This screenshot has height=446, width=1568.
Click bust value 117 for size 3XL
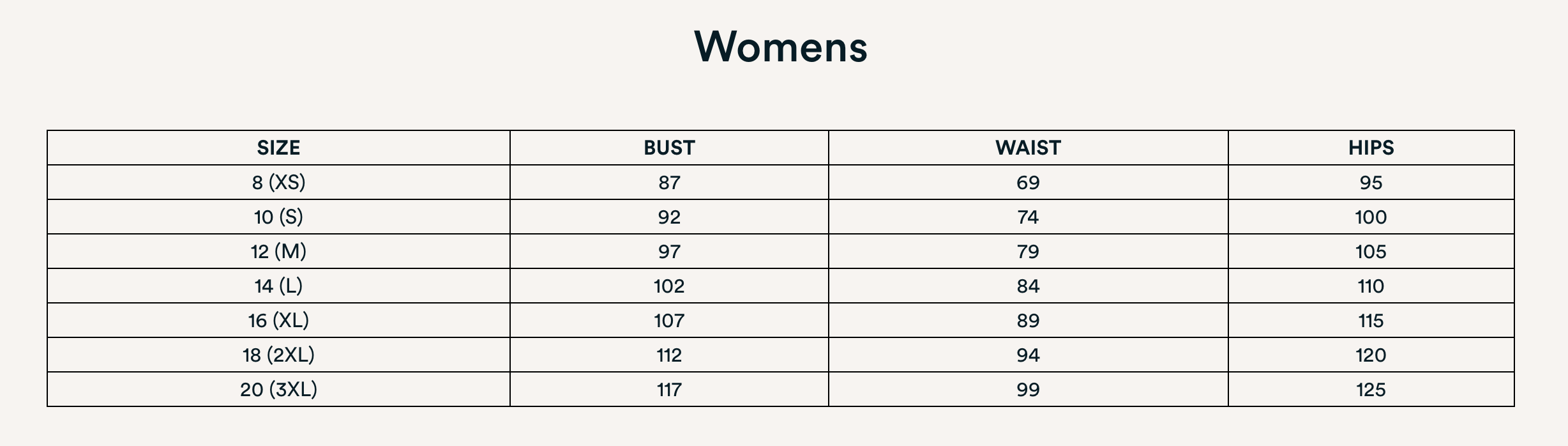click(669, 389)
